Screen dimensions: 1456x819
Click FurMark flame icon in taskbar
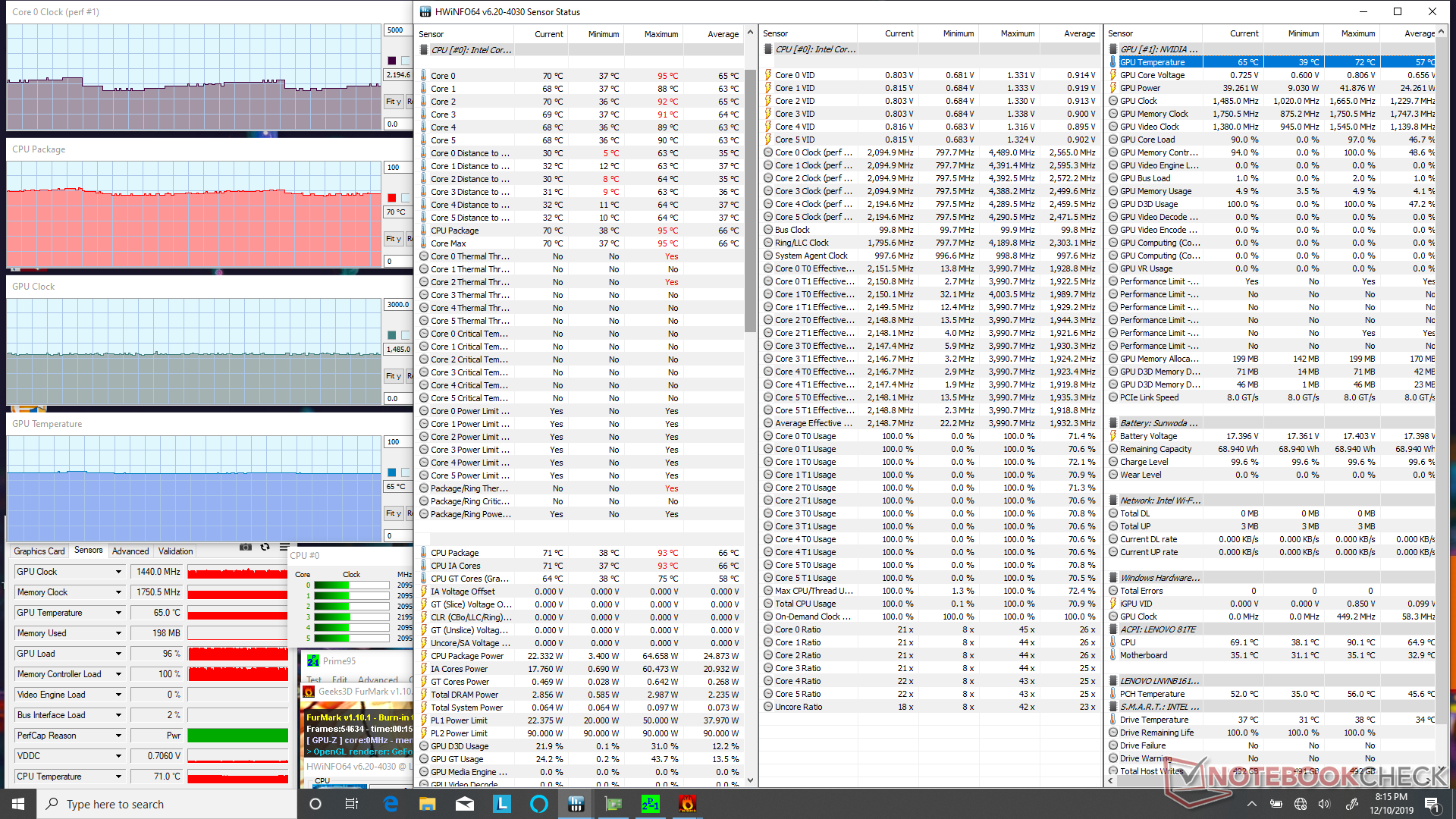687,804
